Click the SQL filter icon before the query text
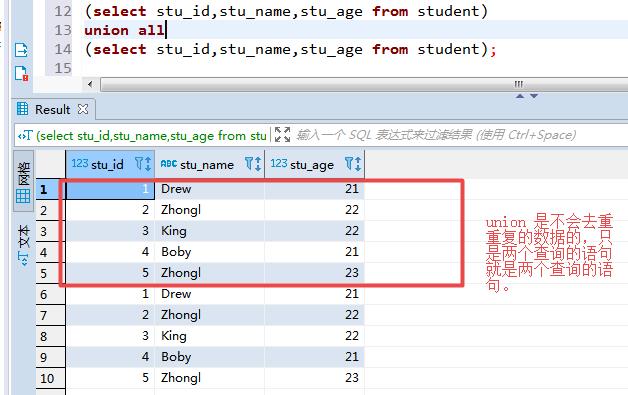Image resolution: width=628 pixels, height=395 pixels. coord(25,136)
